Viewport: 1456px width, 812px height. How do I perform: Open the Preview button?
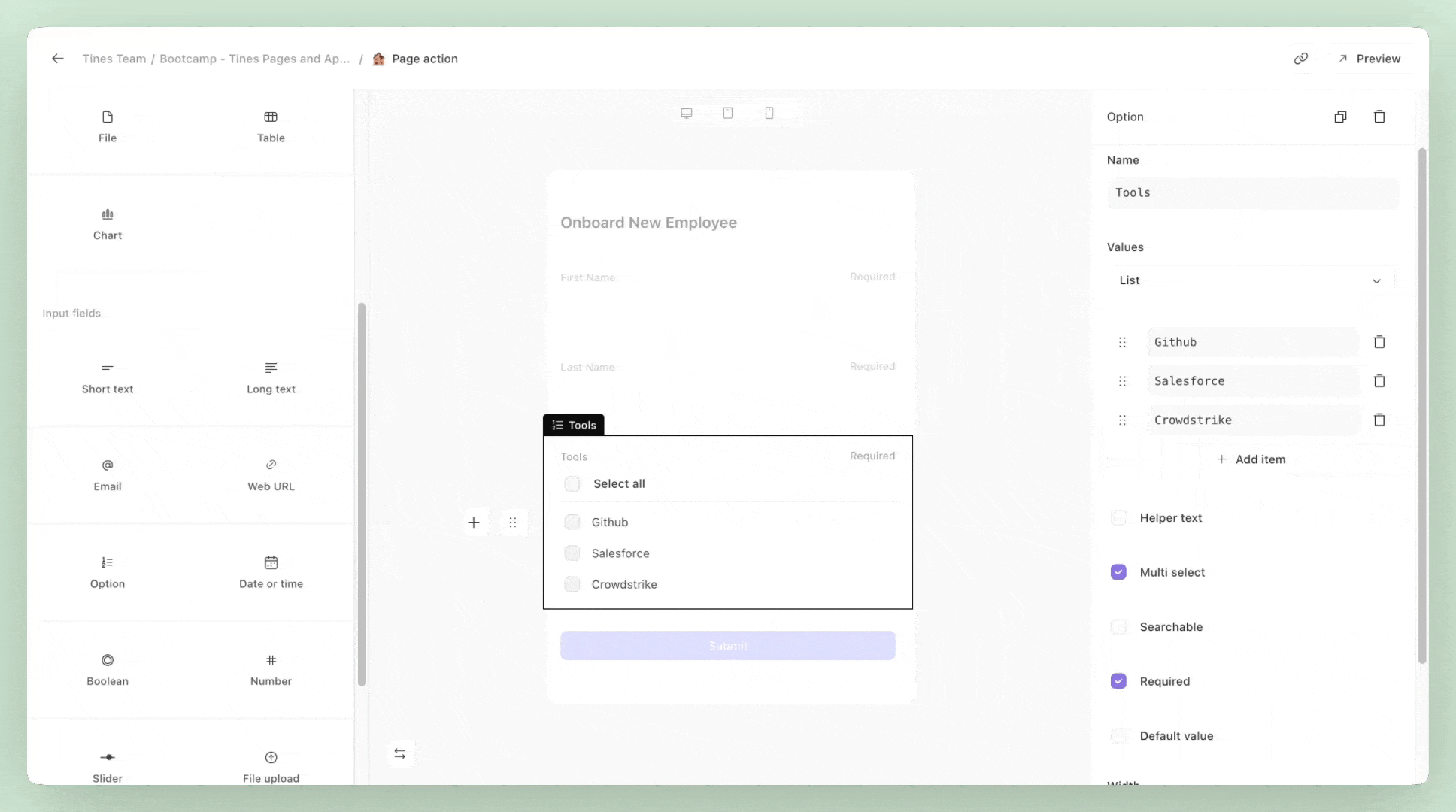[x=1370, y=59]
